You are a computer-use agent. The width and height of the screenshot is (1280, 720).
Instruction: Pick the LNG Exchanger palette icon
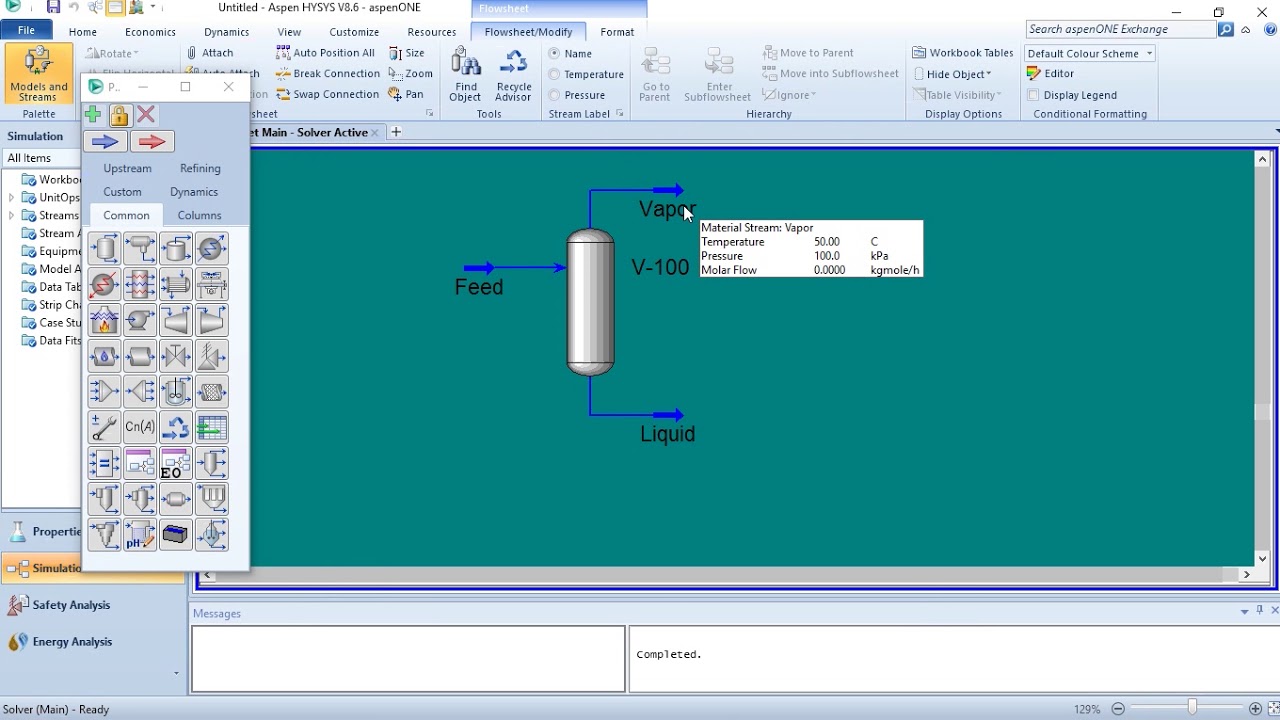tap(140, 285)
